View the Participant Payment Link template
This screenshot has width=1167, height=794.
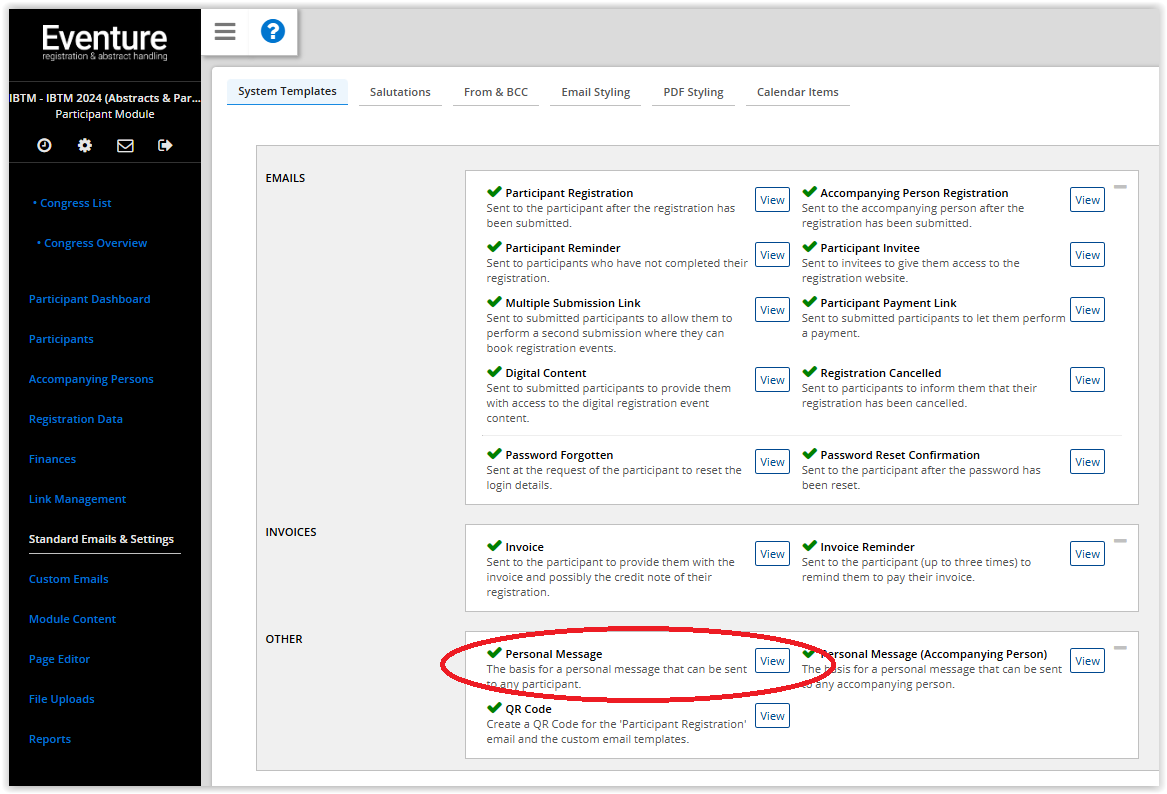click(1087, 310)
